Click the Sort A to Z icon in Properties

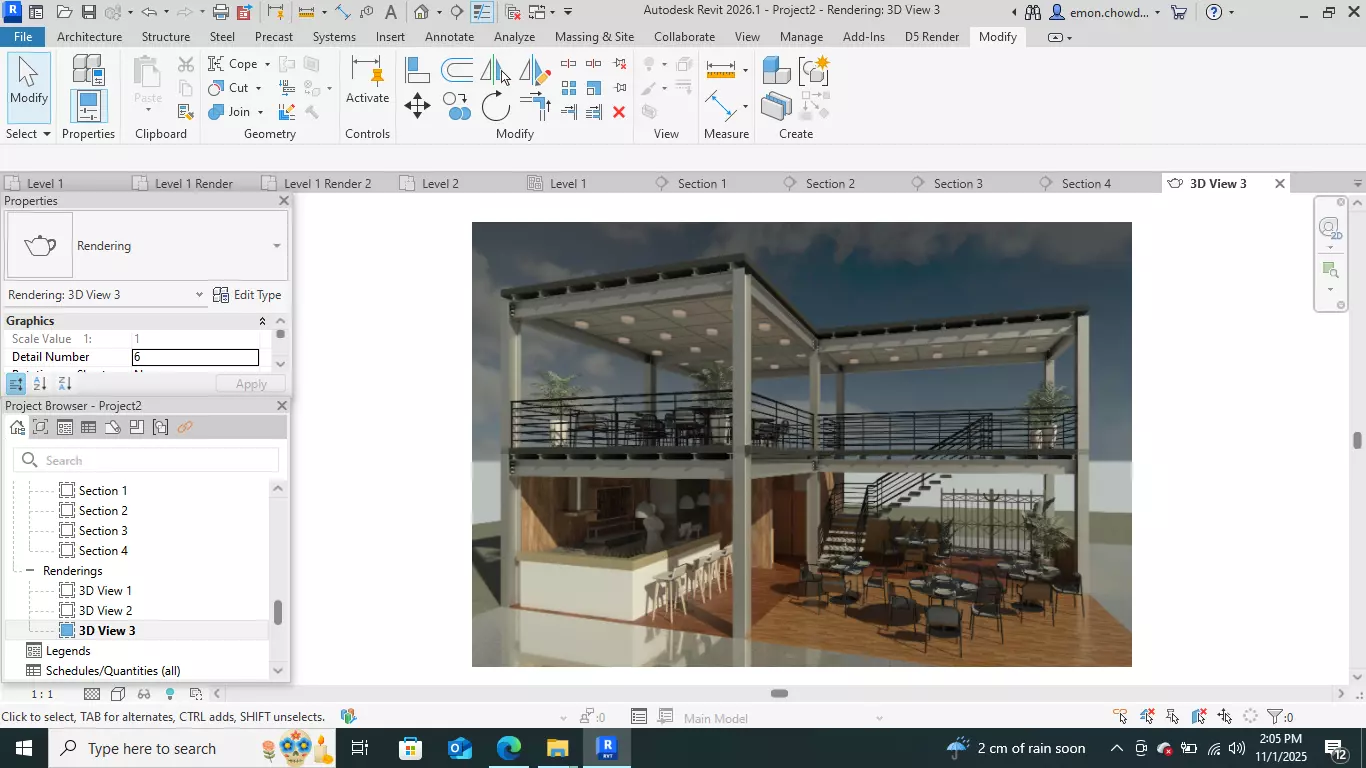(x=40, y=384)
